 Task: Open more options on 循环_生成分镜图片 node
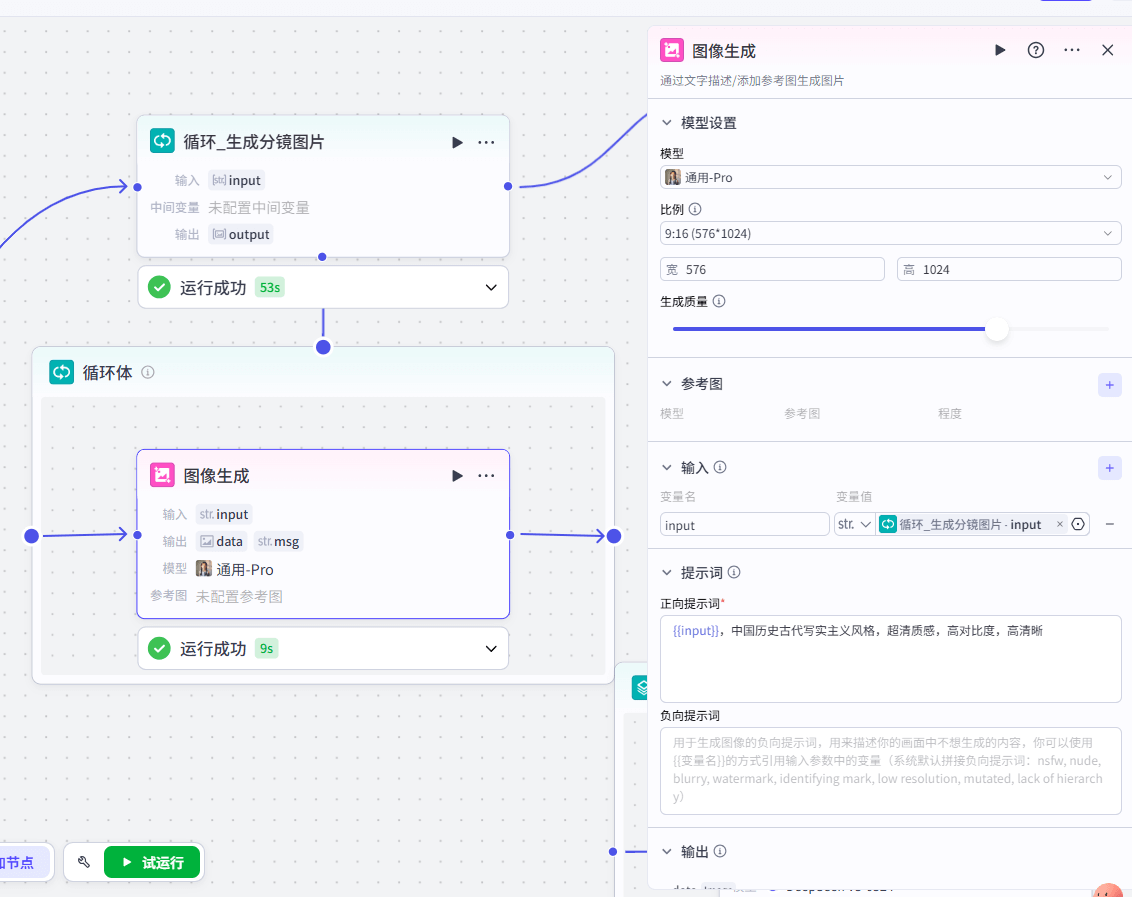coord(486,142)
